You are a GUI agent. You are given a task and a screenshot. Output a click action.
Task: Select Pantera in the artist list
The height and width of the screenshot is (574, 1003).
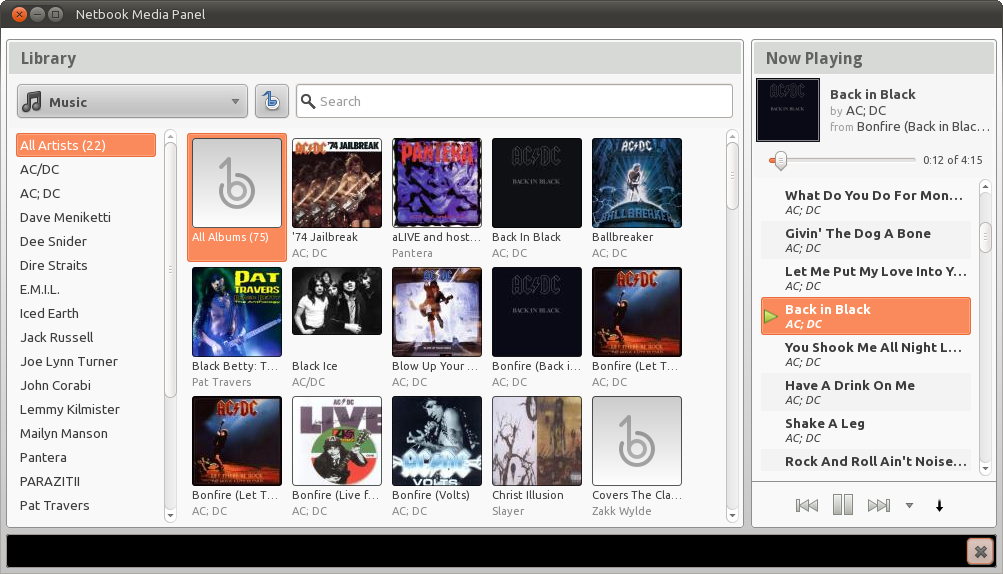pos(86,458)
